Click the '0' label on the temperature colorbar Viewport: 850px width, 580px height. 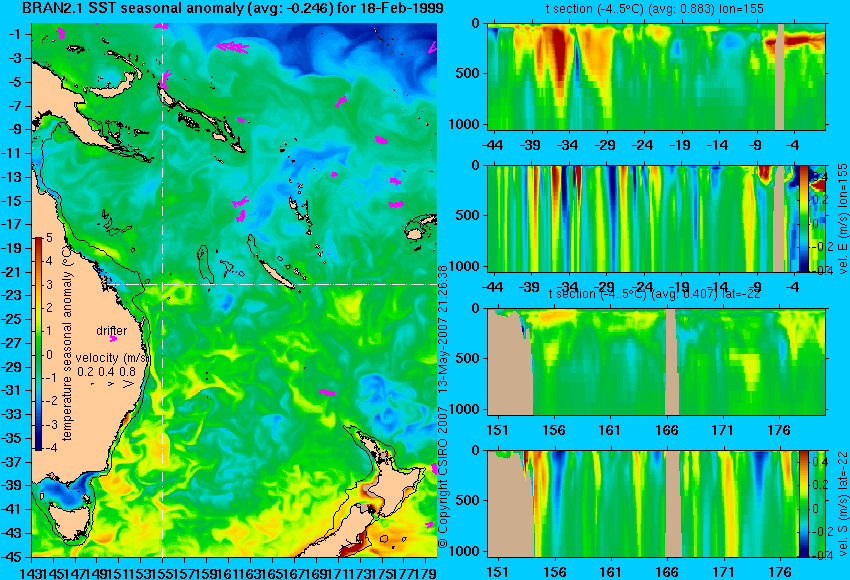(x=49, y=355)
